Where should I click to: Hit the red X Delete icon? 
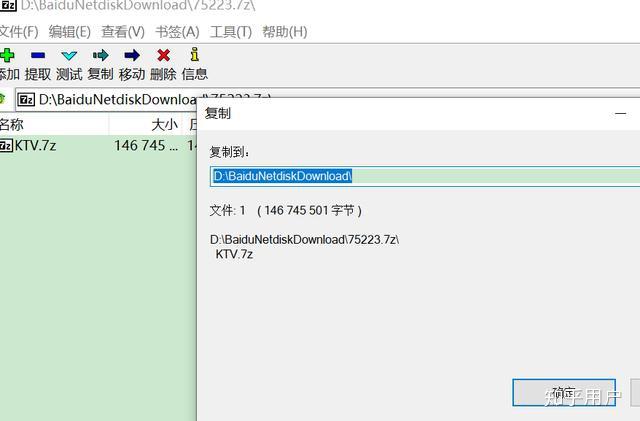tap(164, 55)
